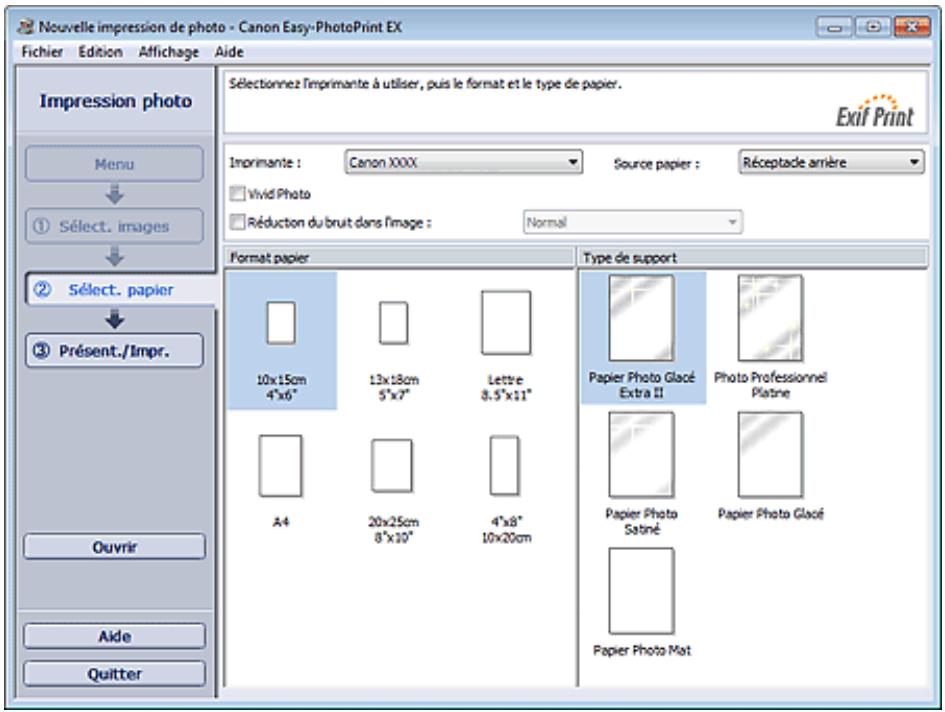The width and height of the screenshot is (945, 712).
Task: Click the Exif Print logo
Action: (875, 111)
